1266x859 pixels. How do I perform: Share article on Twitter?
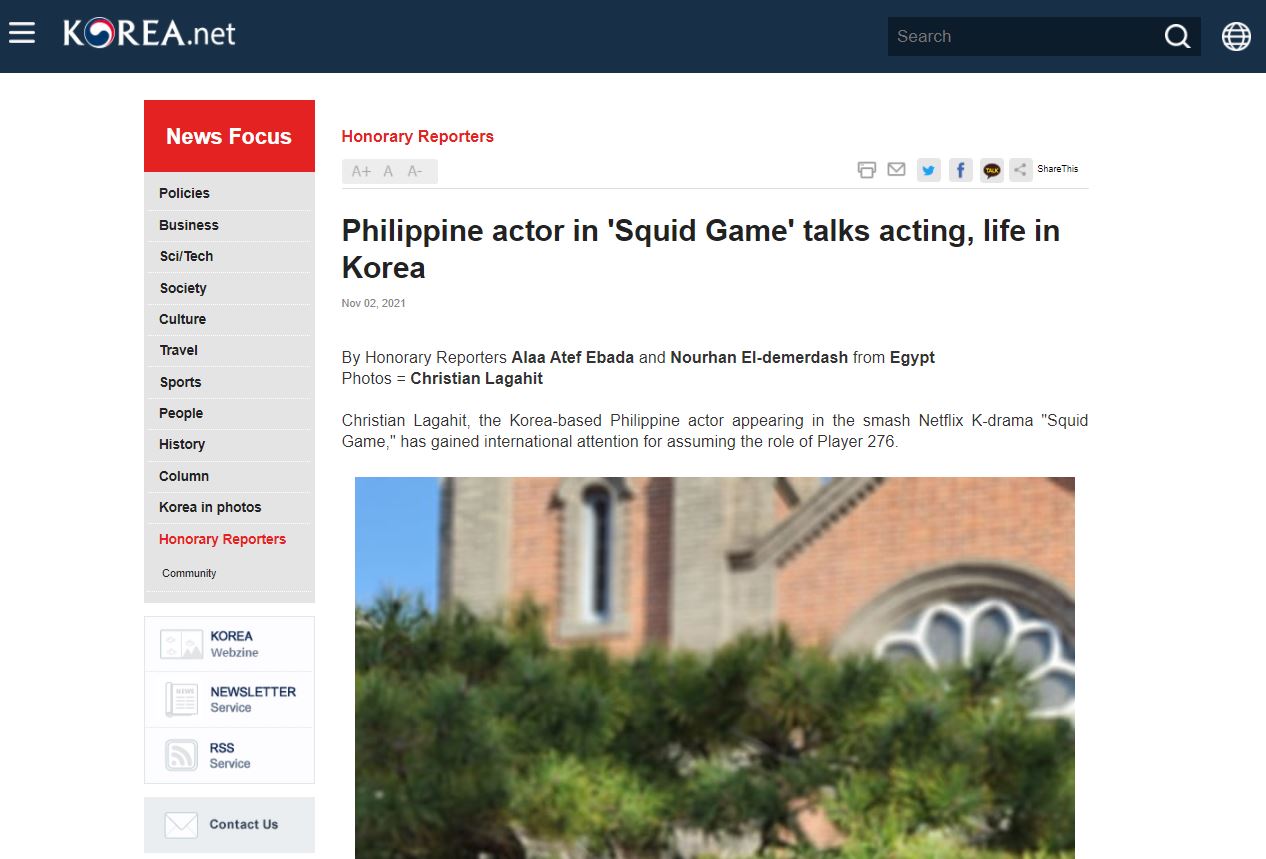(x=929, y=170)
